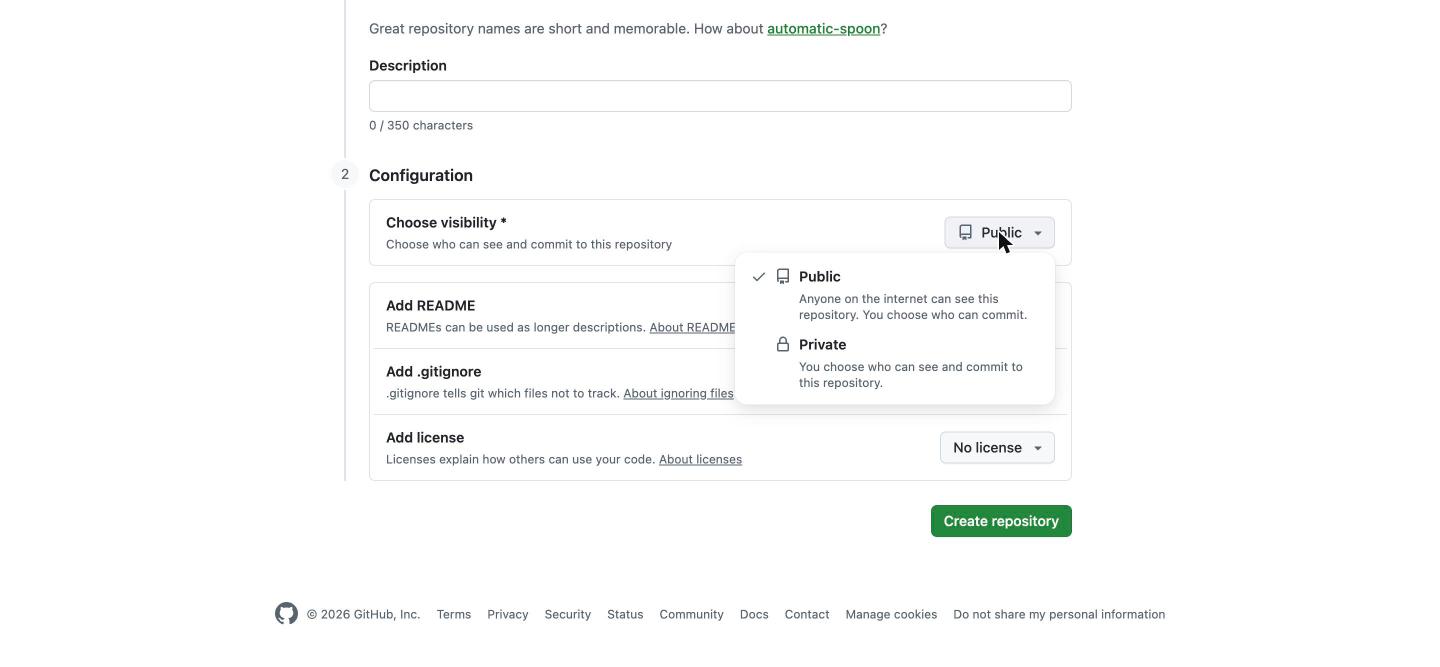Click the Add .gitignore label
This screenshot has height=667, width=1440.
[x=433, y=371]
